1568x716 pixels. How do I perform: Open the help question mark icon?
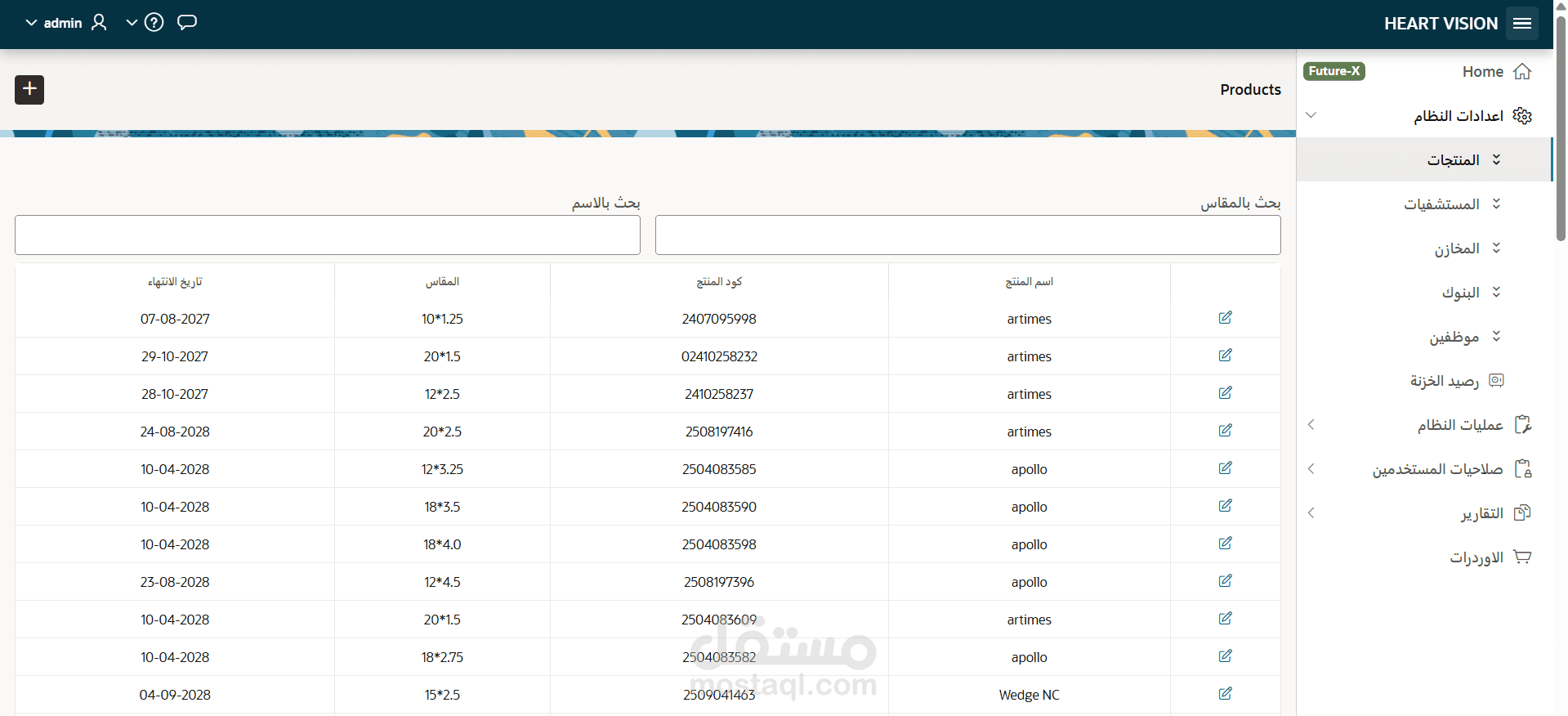(154, 23)
